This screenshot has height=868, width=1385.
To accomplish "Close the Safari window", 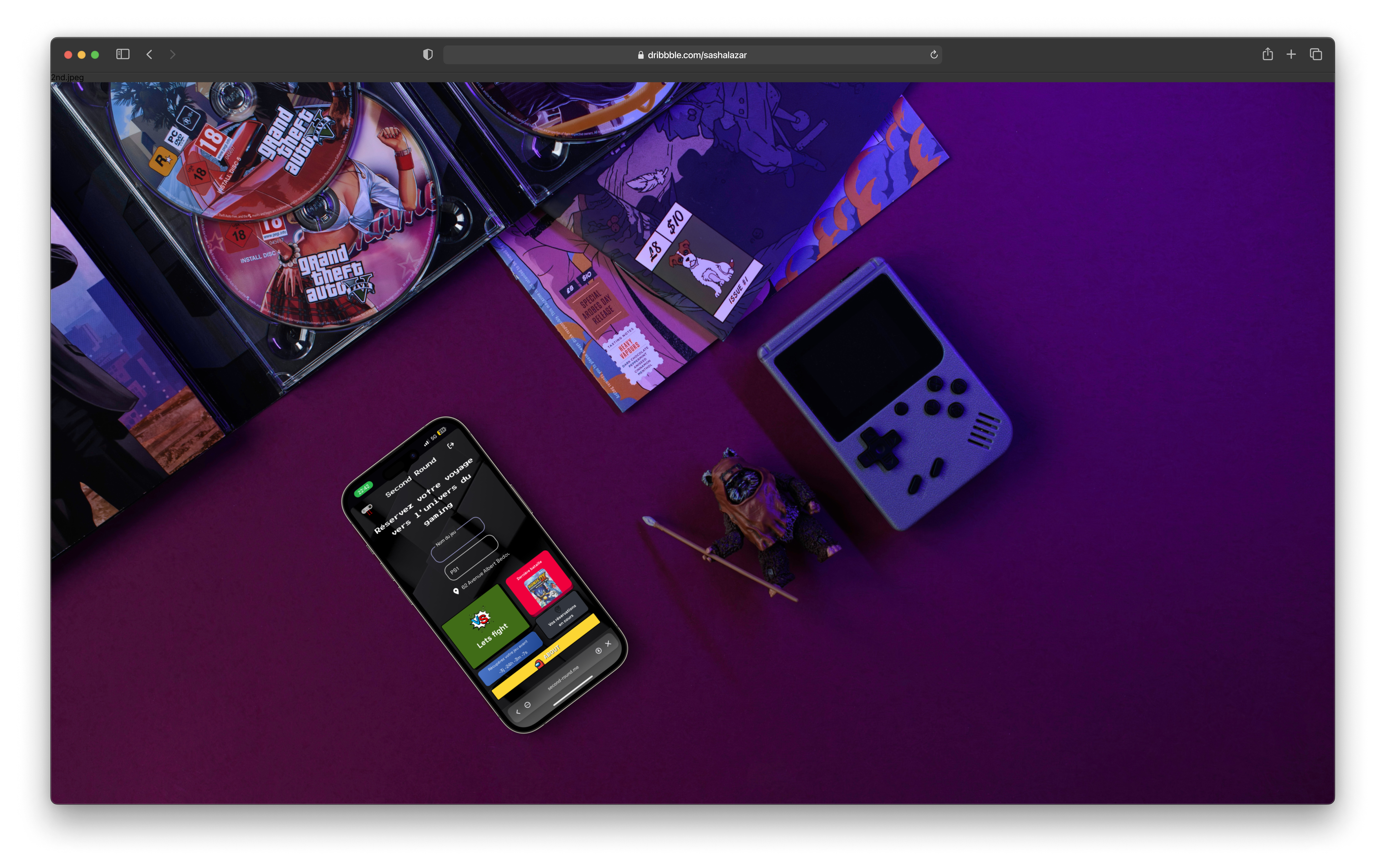I will (68, 55).
